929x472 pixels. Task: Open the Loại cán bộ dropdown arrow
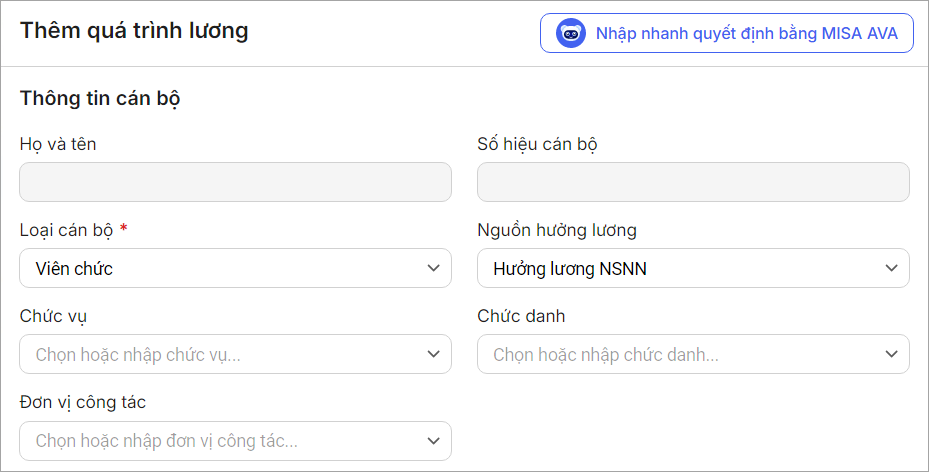point(433,268)
